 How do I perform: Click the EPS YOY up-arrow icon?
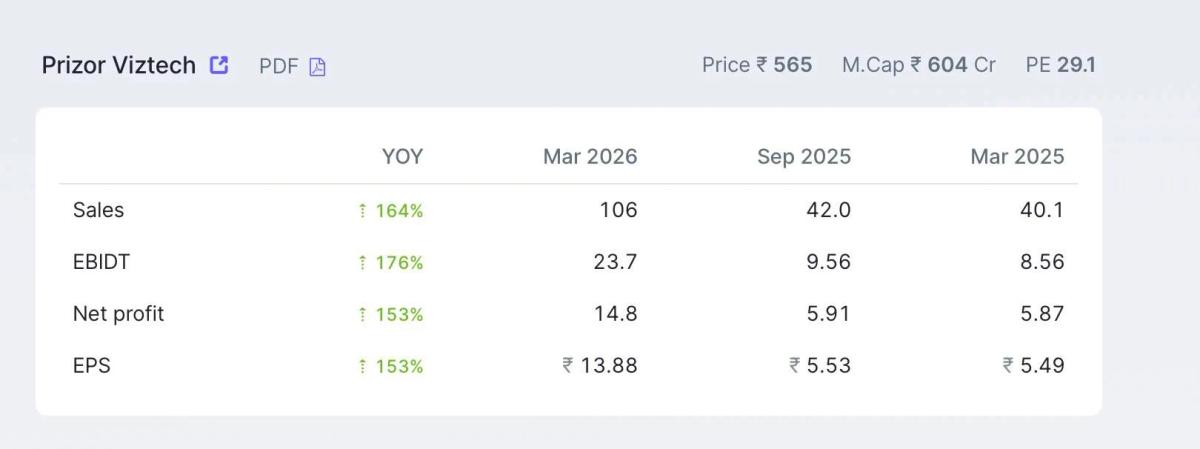(x=362, y=367)
